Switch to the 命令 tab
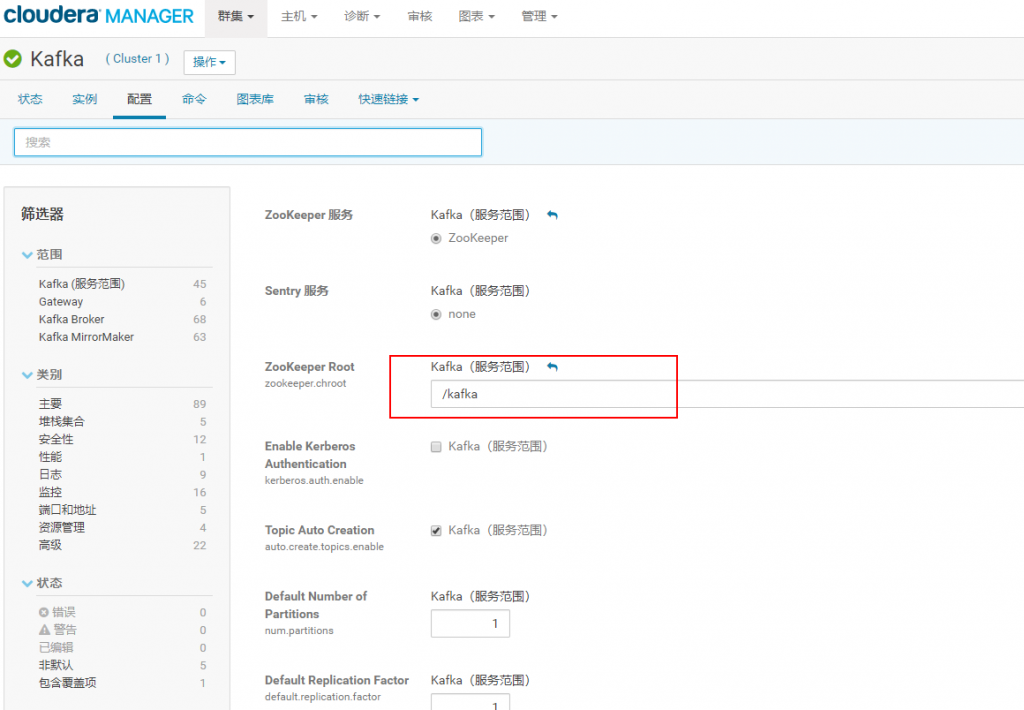The width and height of the screenshot is (1024, 710). pyautogui.click(x=194, y=99)
